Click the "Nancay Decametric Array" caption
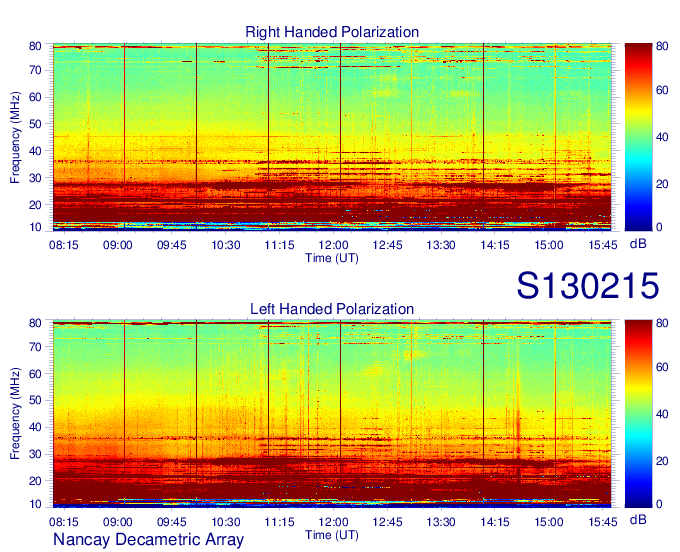This screenshot has width=680, height=552. (148, 540)
